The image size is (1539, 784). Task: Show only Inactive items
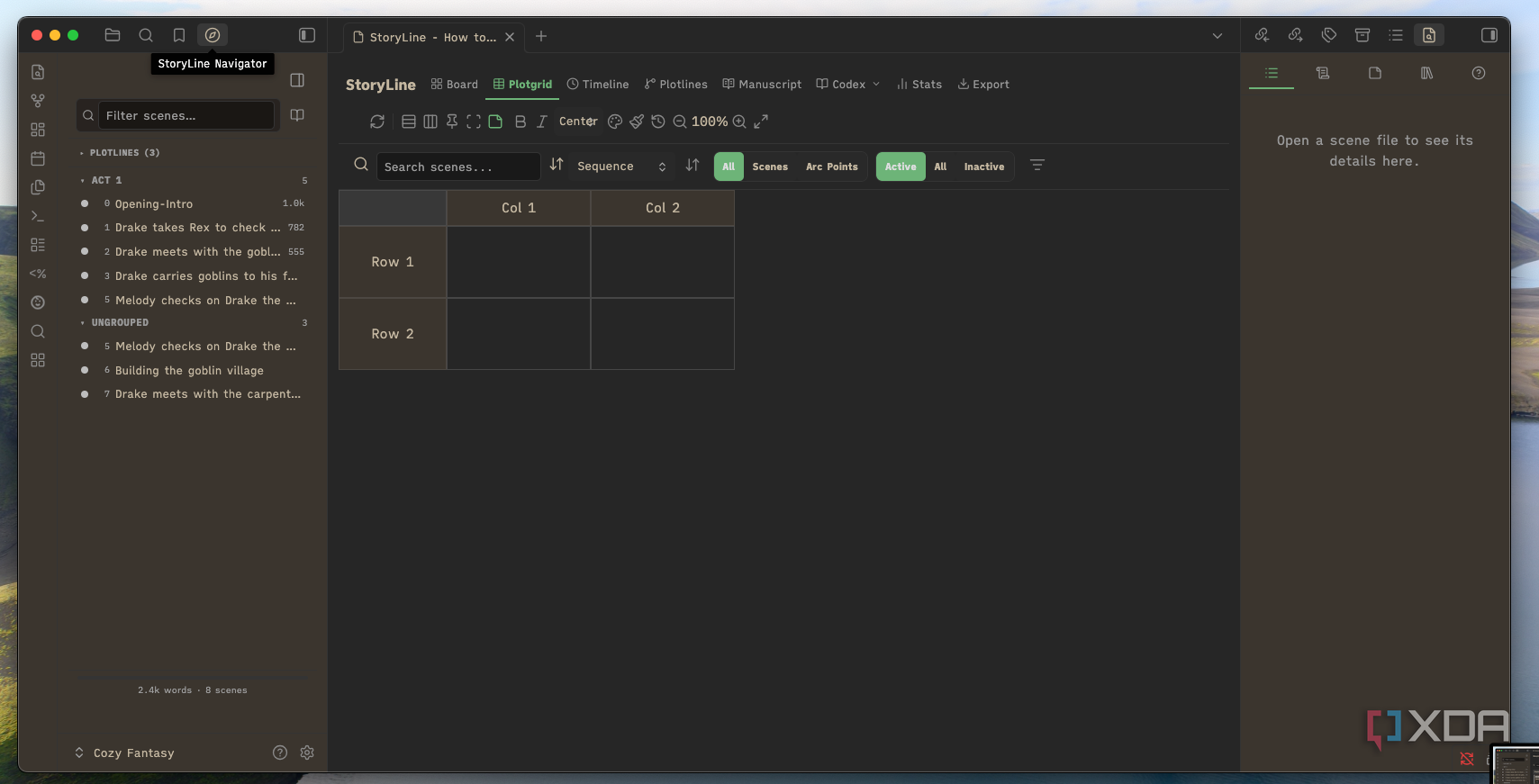[x=984, y=167]
